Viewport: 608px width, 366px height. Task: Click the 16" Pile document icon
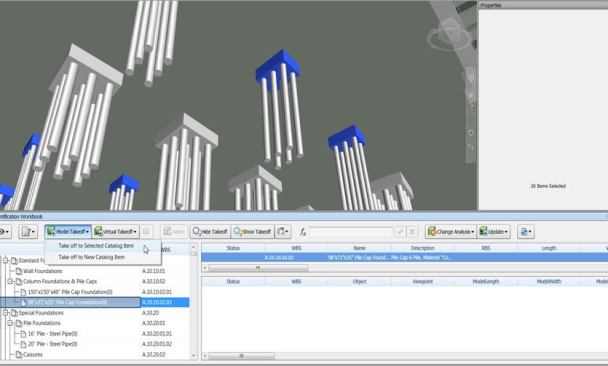[23, 333]
